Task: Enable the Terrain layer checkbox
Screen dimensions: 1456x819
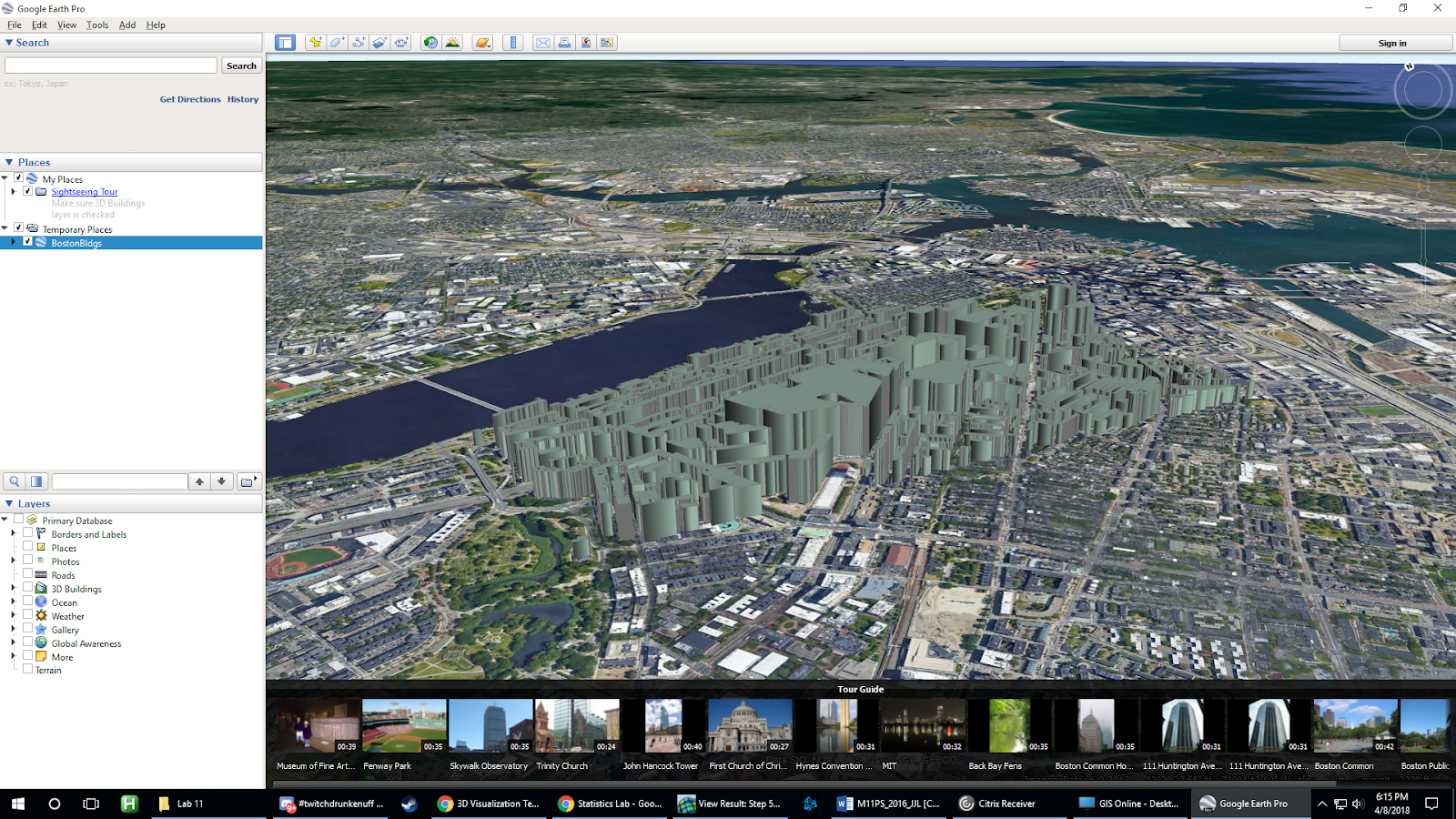Action: (28, 669)
